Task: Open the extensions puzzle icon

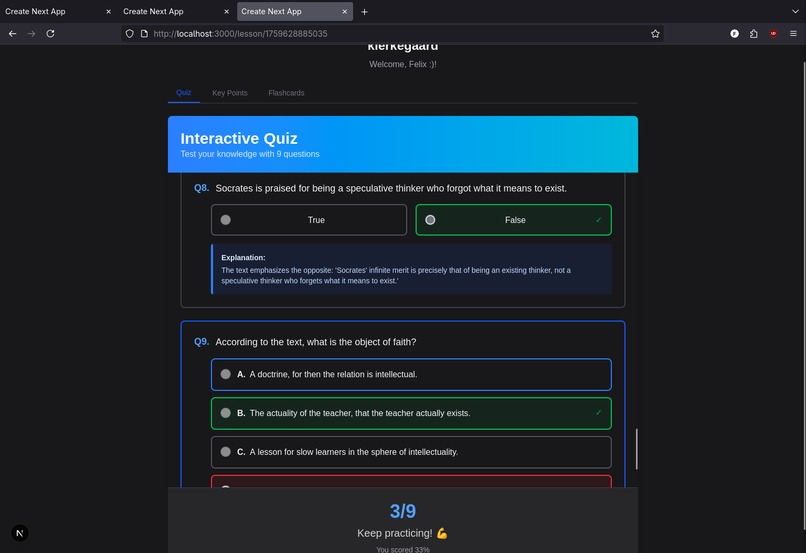Action: pos(754,33)
